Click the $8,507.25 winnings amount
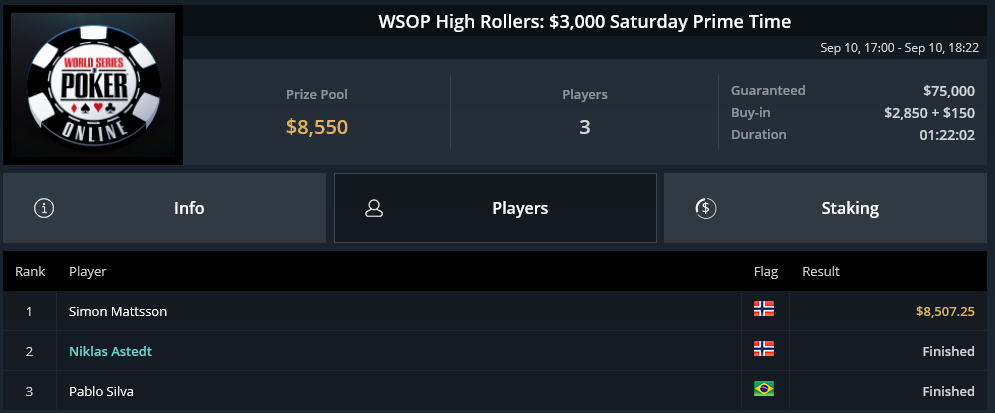 click(945, 311)
